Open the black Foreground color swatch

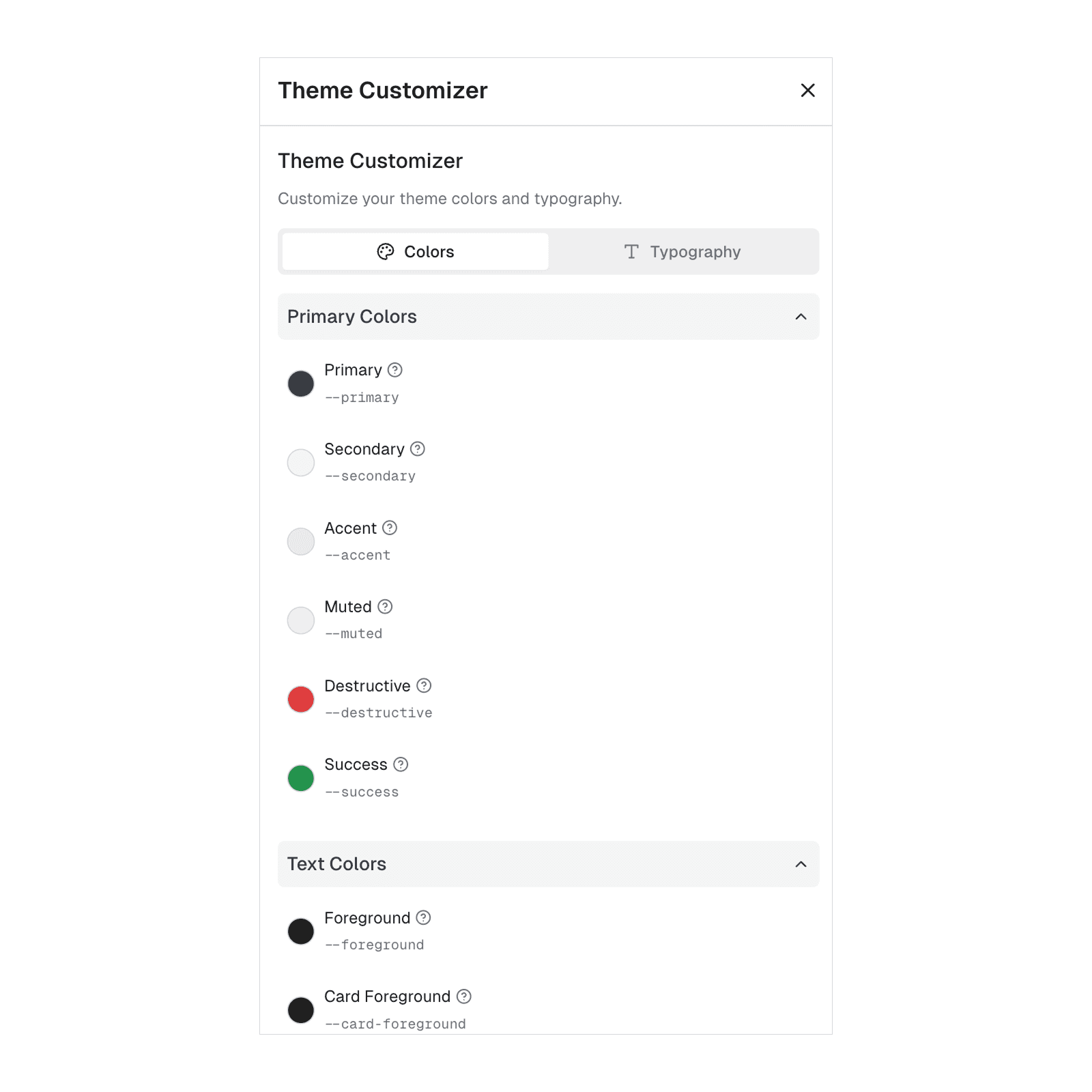tap(301, 931)
